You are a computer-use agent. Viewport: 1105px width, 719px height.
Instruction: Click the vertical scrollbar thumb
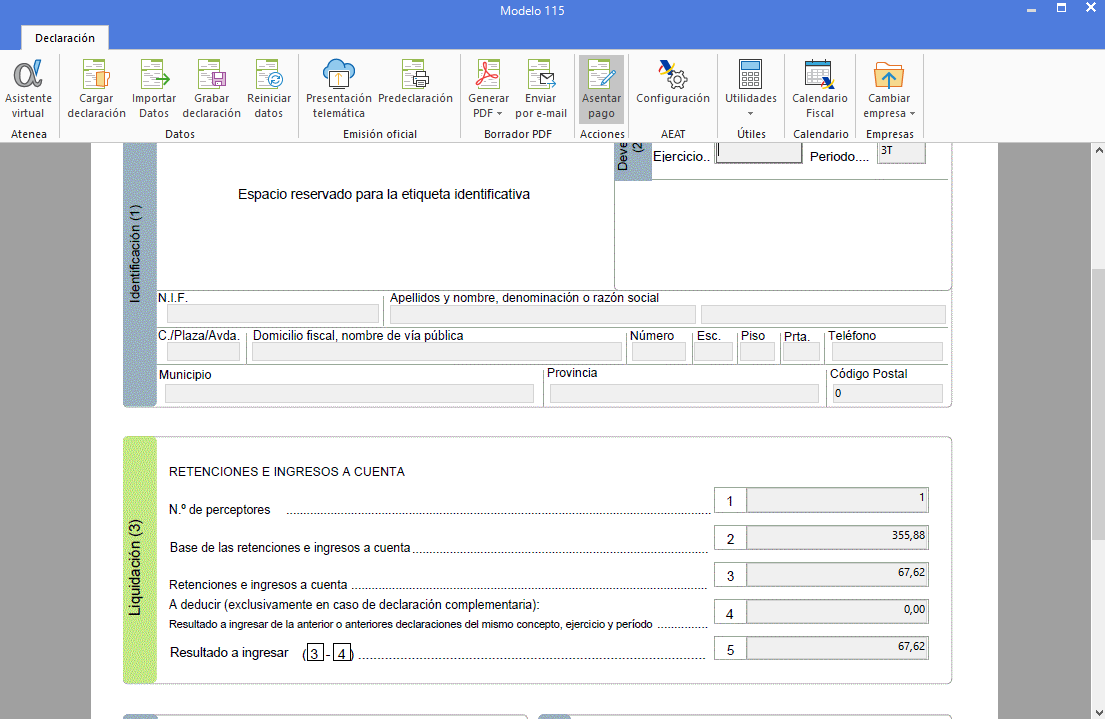point(1098,405)
